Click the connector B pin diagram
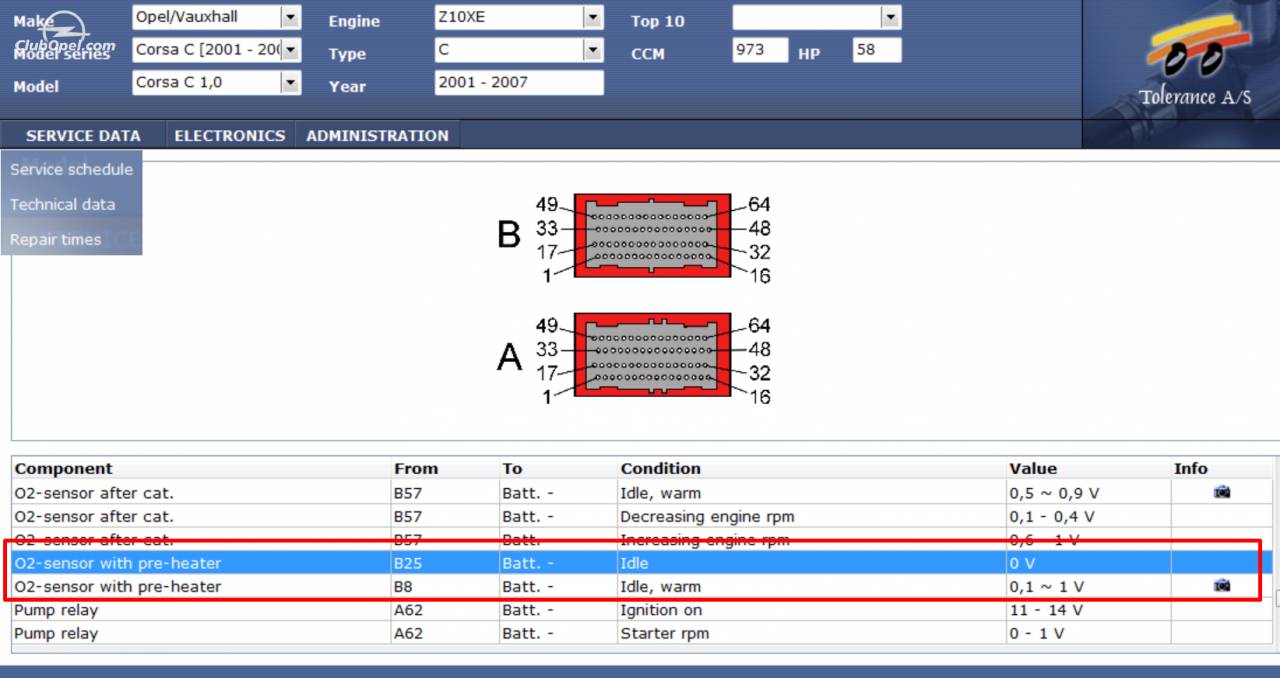 (652, 235)
